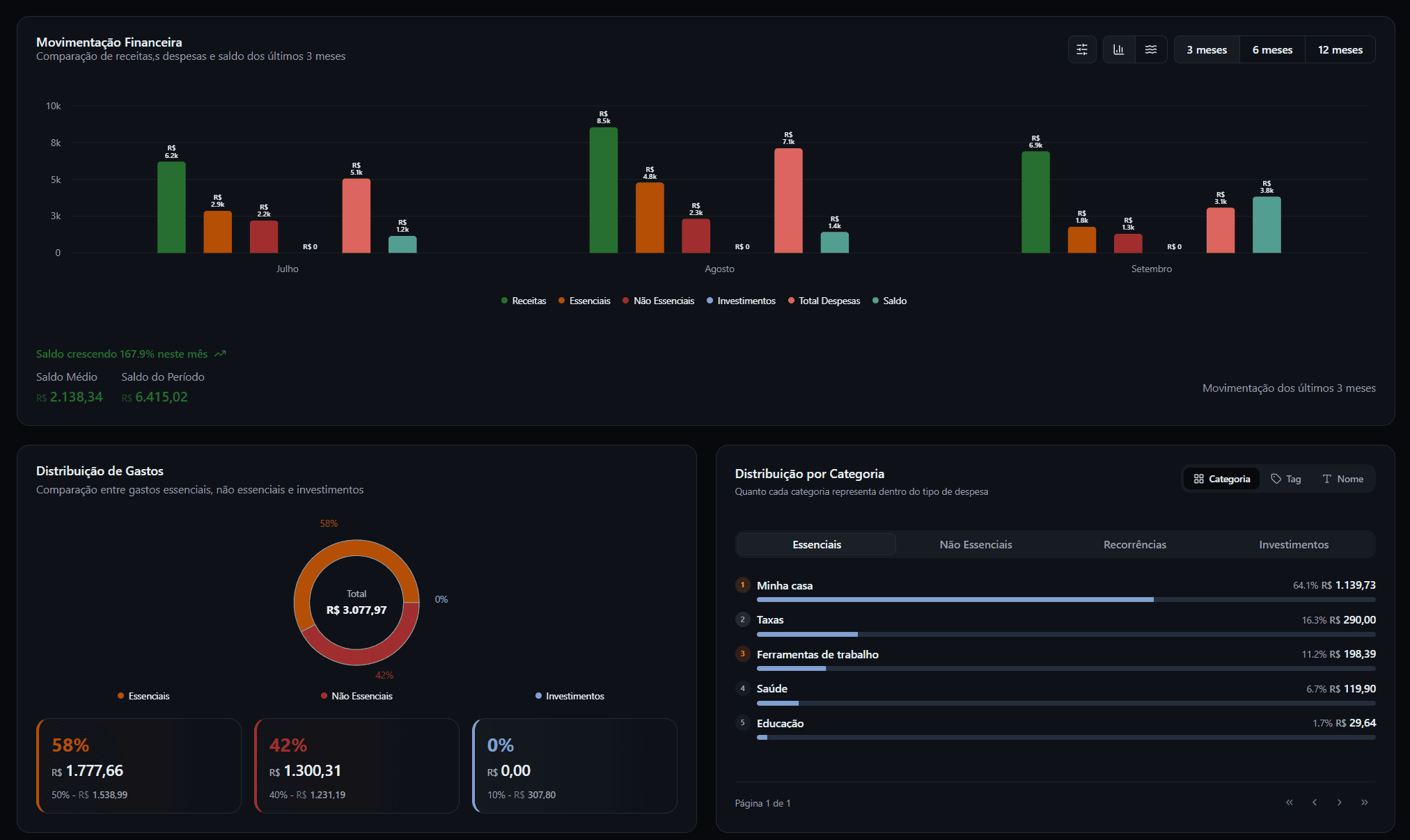Go to last page double-chevron
The height and width of the screenshot is (840, 1410).
click(x=1365, y=802)
